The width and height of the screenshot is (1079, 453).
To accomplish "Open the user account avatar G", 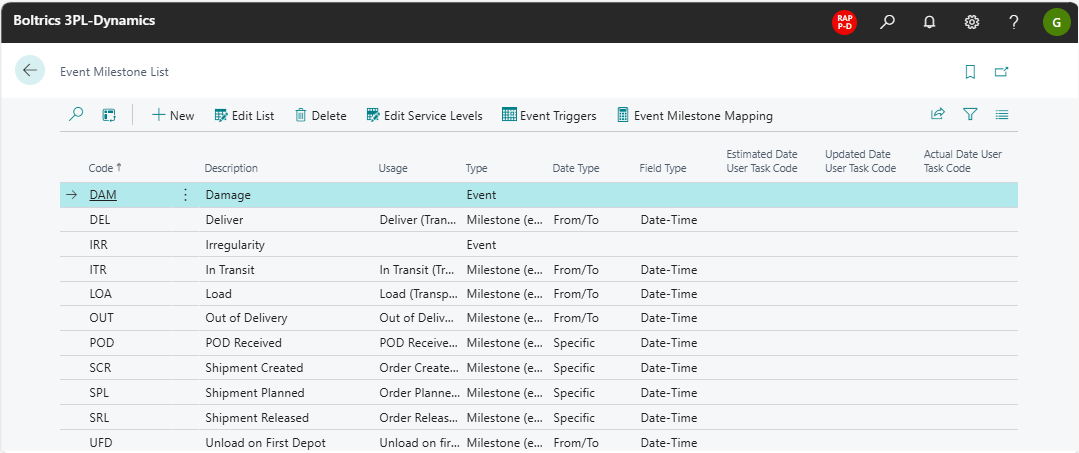I will (x=1056, y=22).
